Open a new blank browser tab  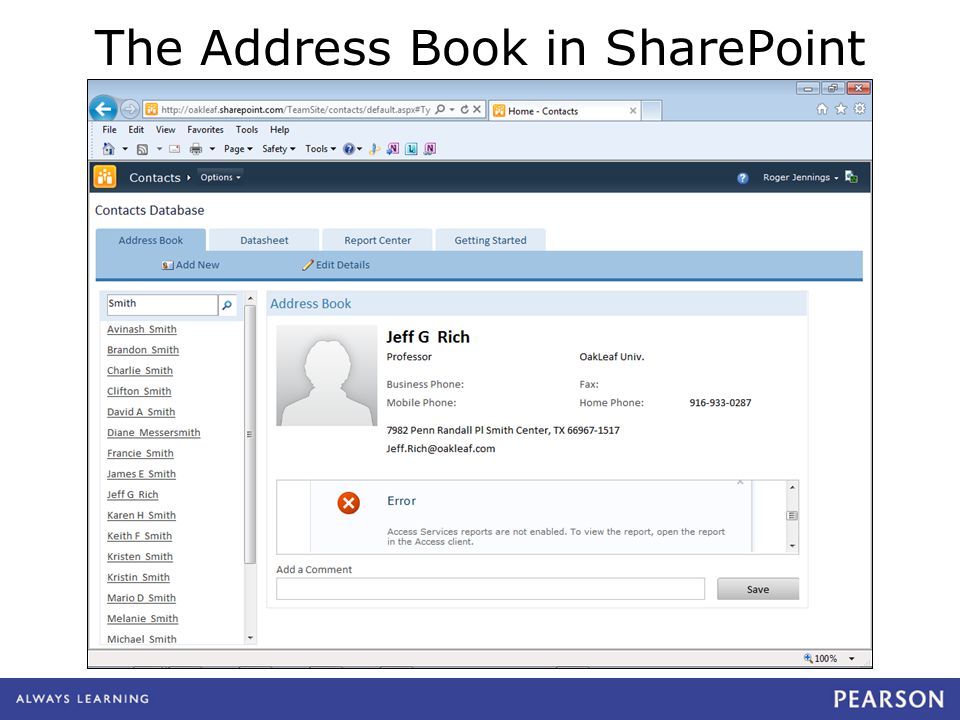(651, 111)
